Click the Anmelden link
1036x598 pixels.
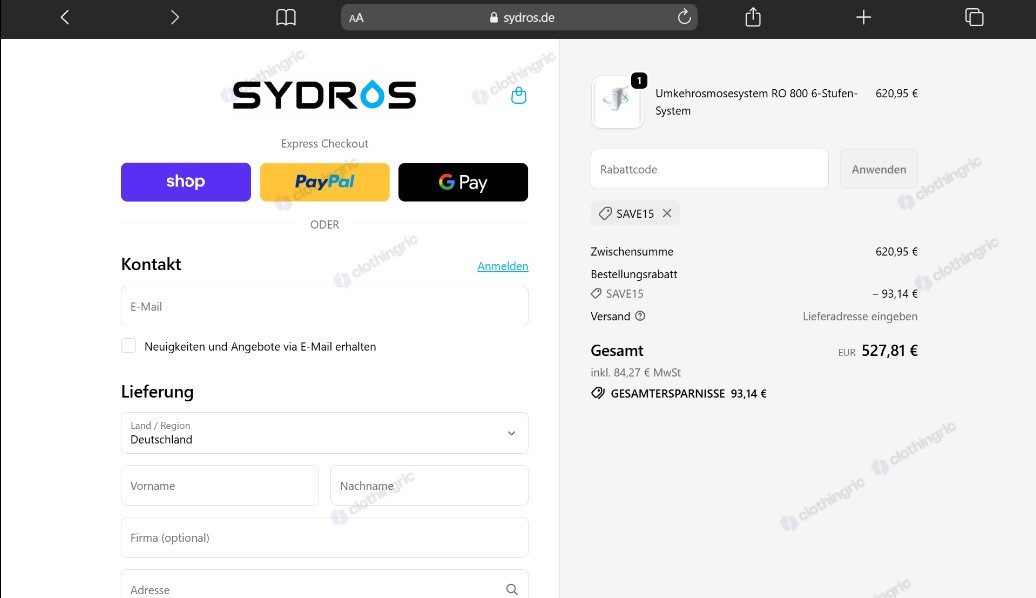click(503, 266)
